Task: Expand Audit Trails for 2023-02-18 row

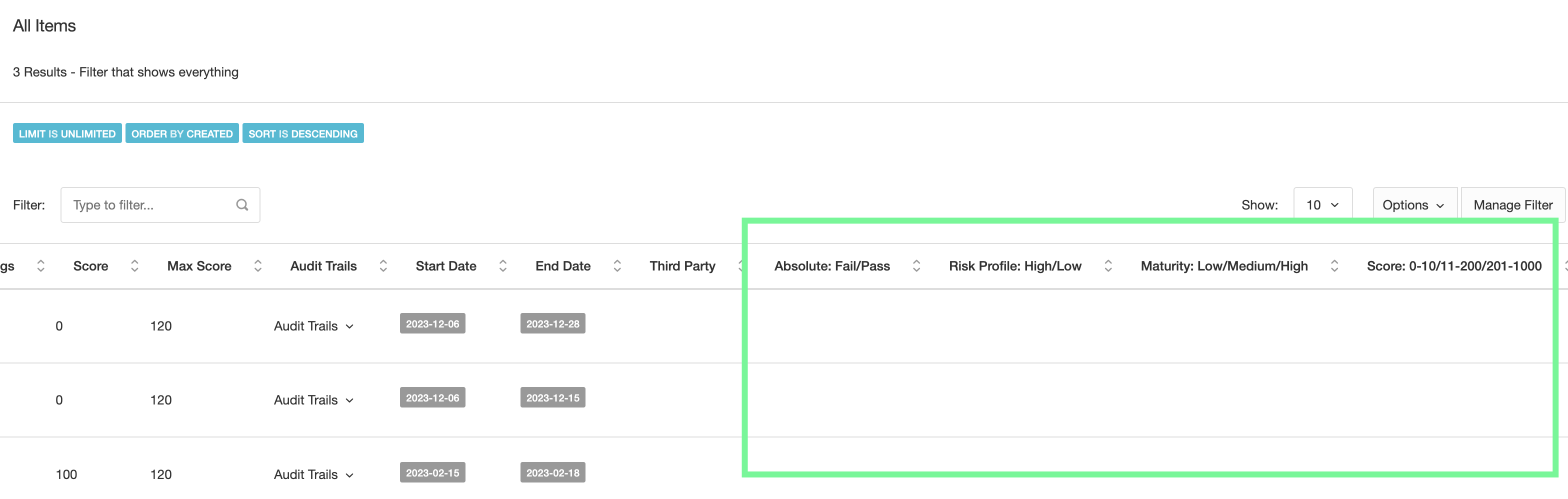Action: [x=313, y=474]
